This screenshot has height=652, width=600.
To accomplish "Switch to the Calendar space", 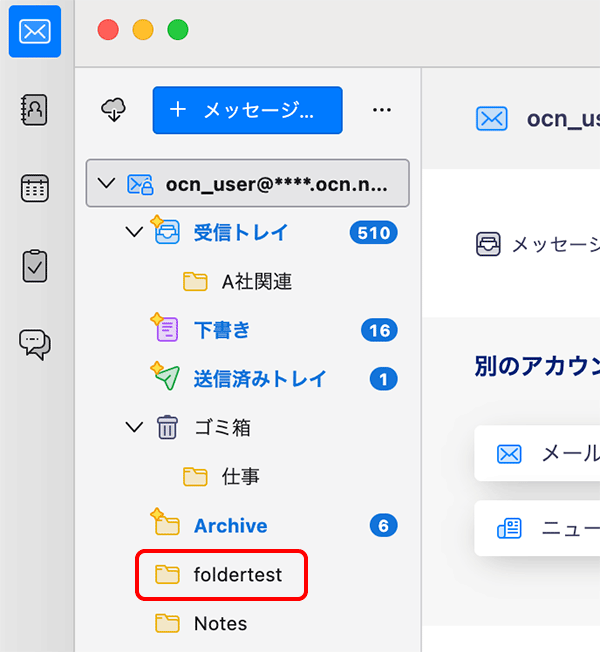I will 34,188.
